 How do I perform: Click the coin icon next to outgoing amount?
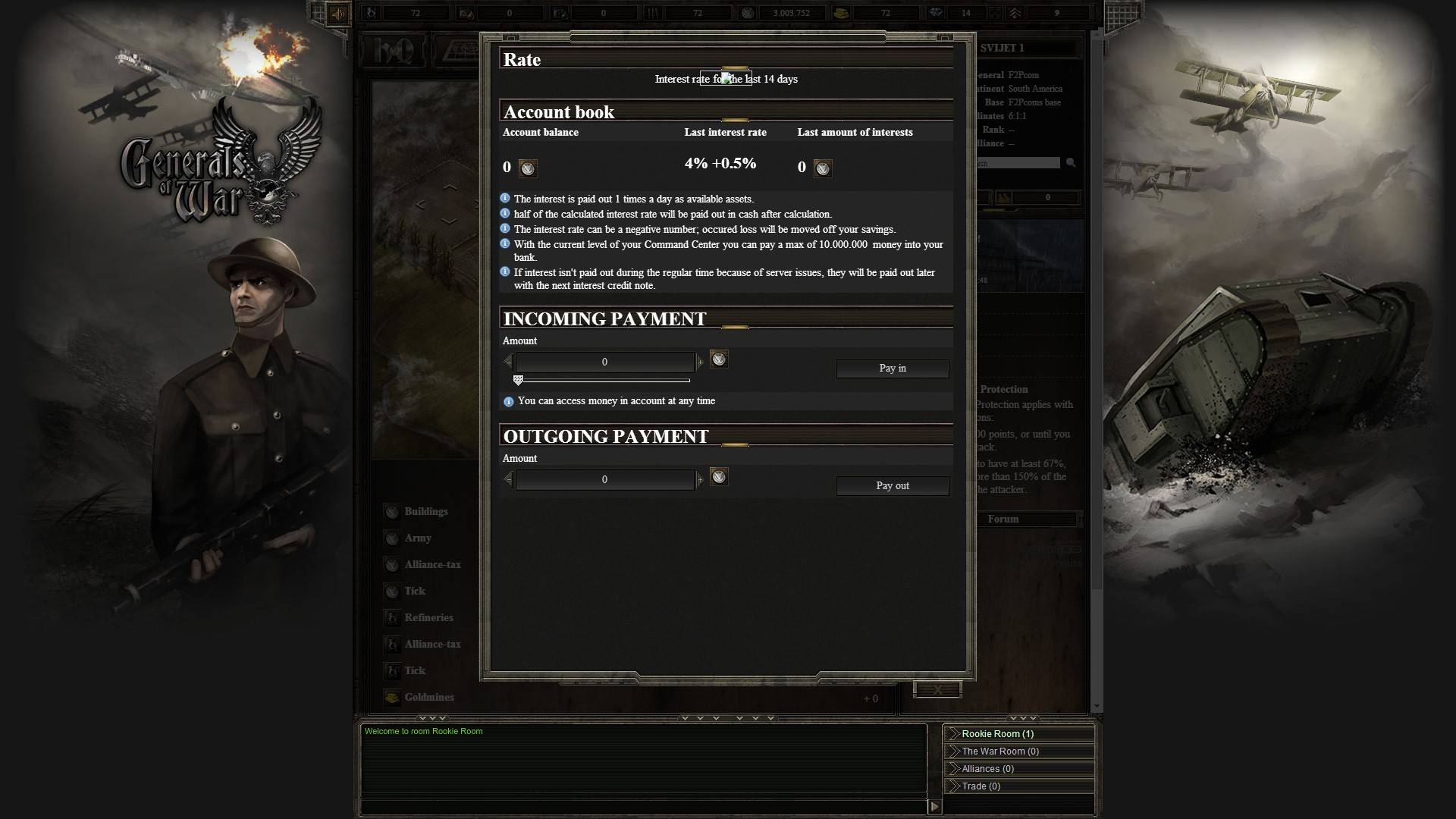point(719,477)
